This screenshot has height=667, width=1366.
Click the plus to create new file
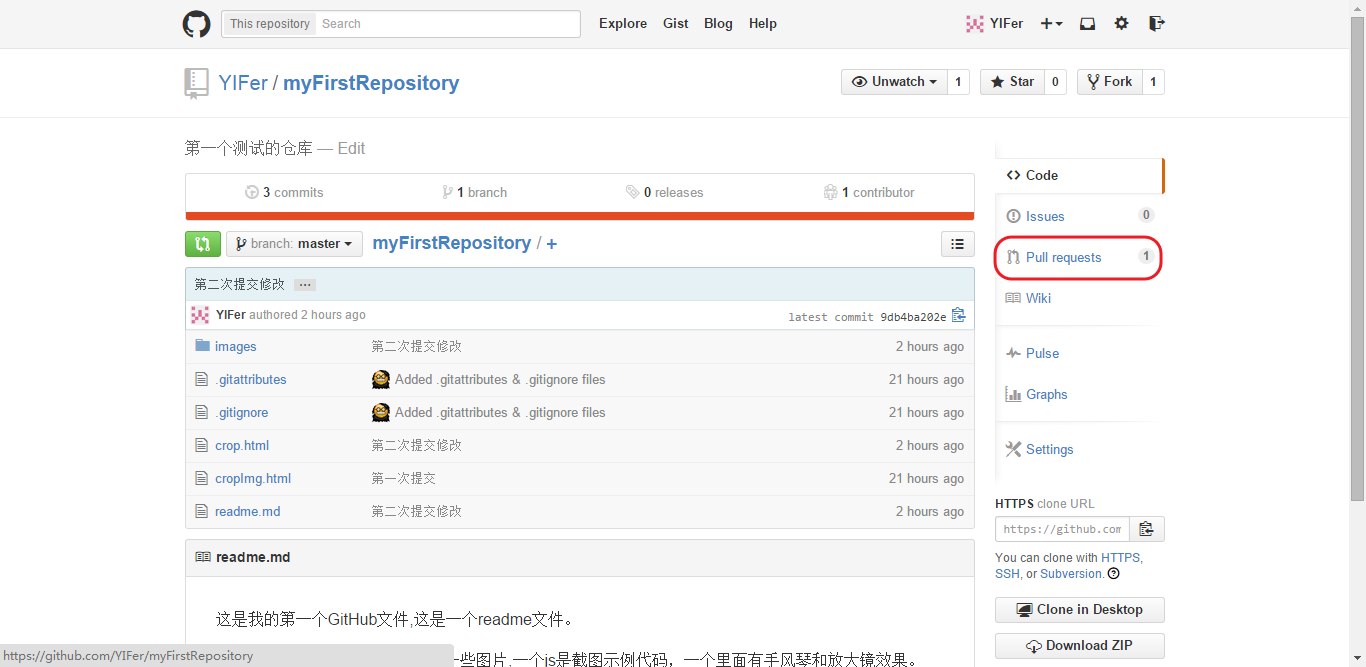551,244
